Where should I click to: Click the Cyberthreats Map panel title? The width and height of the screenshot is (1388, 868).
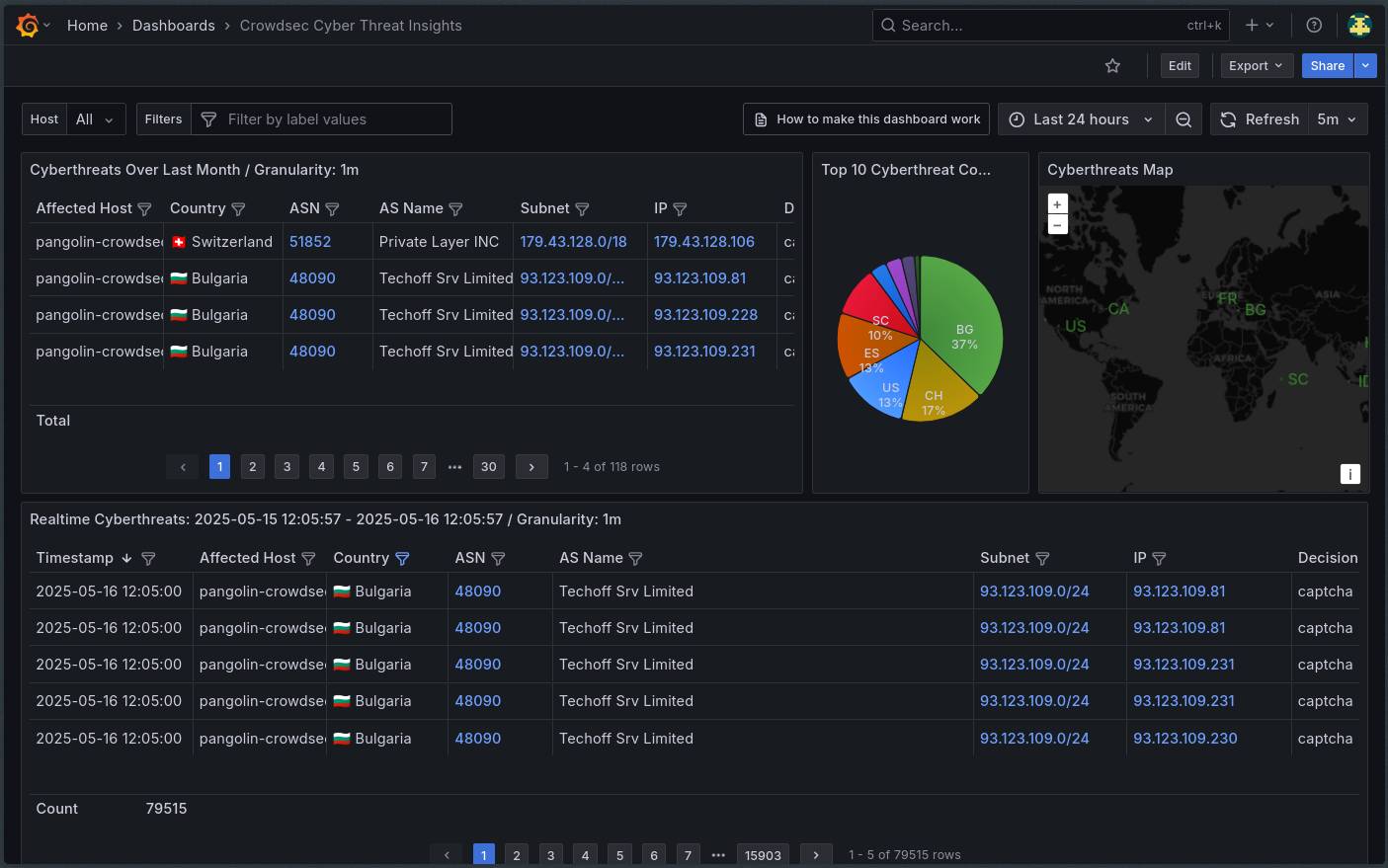(x=1109, y=170)
